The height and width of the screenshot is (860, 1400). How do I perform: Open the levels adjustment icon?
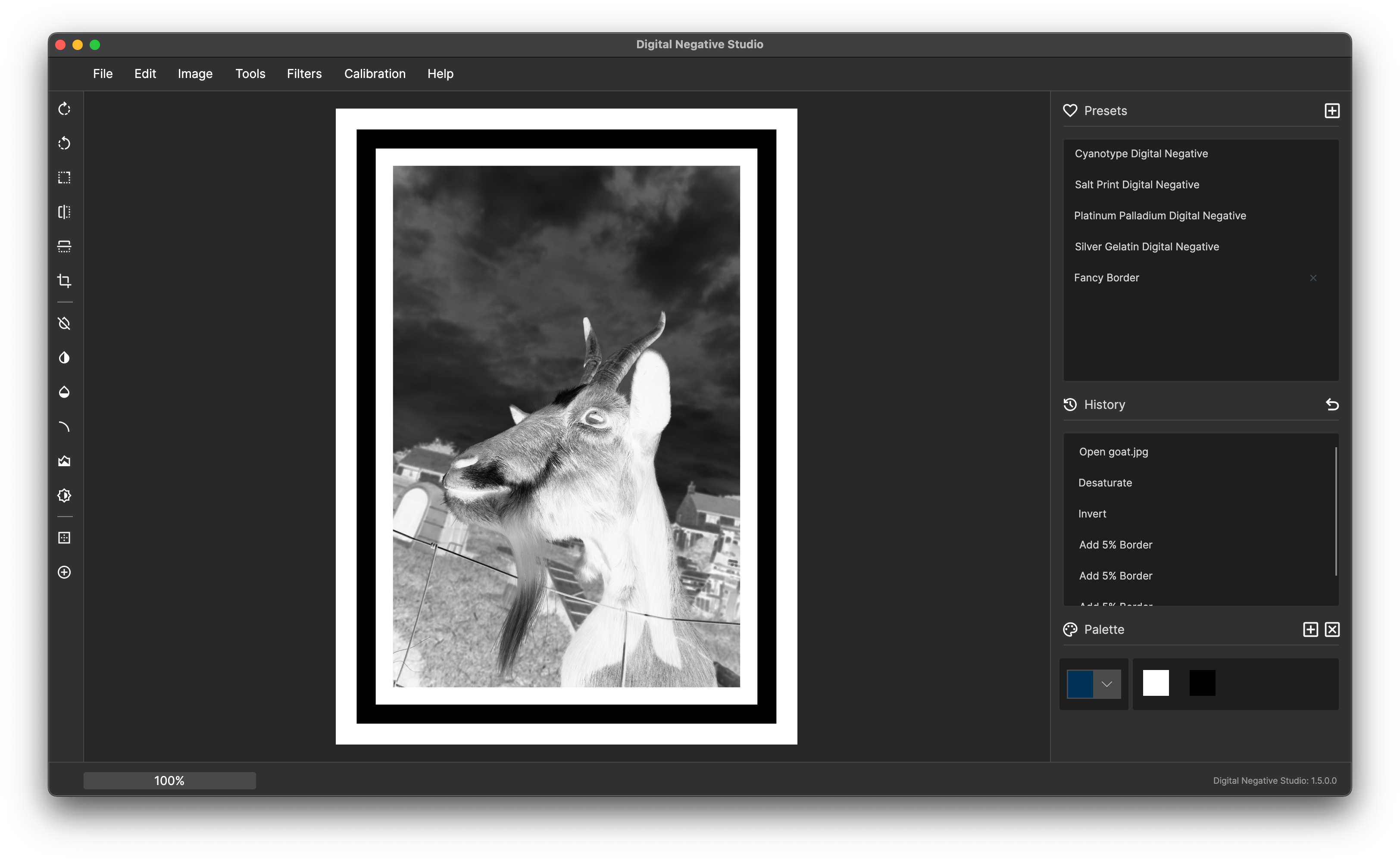64,461
